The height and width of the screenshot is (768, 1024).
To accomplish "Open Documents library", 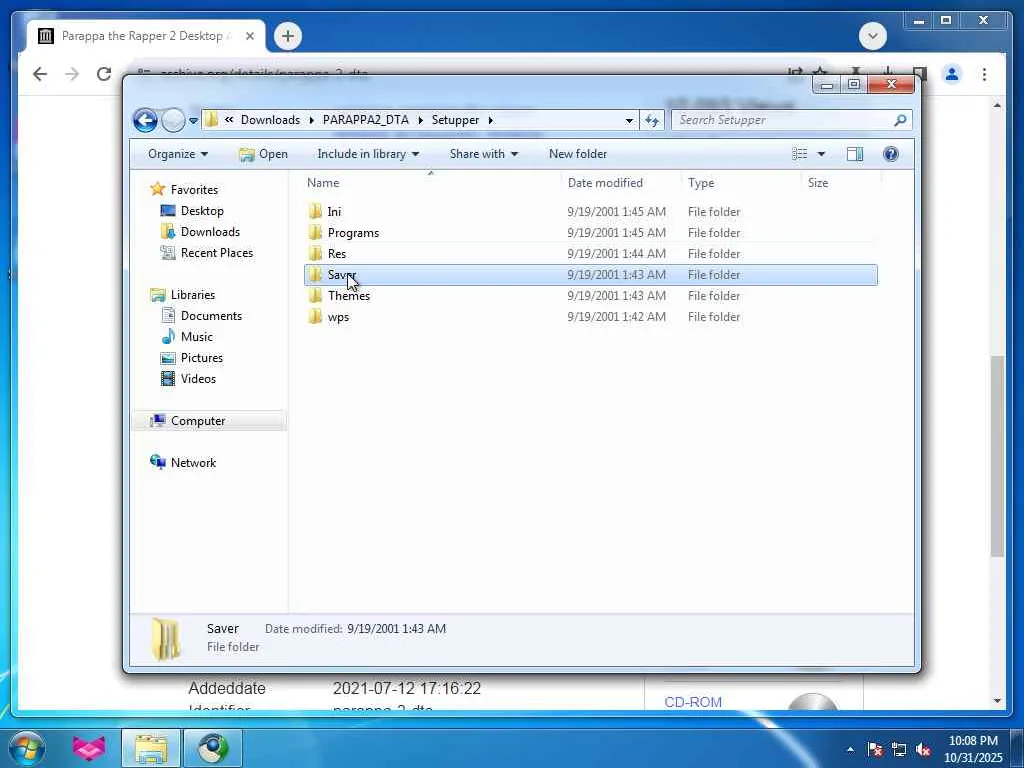I will point(211,316).
